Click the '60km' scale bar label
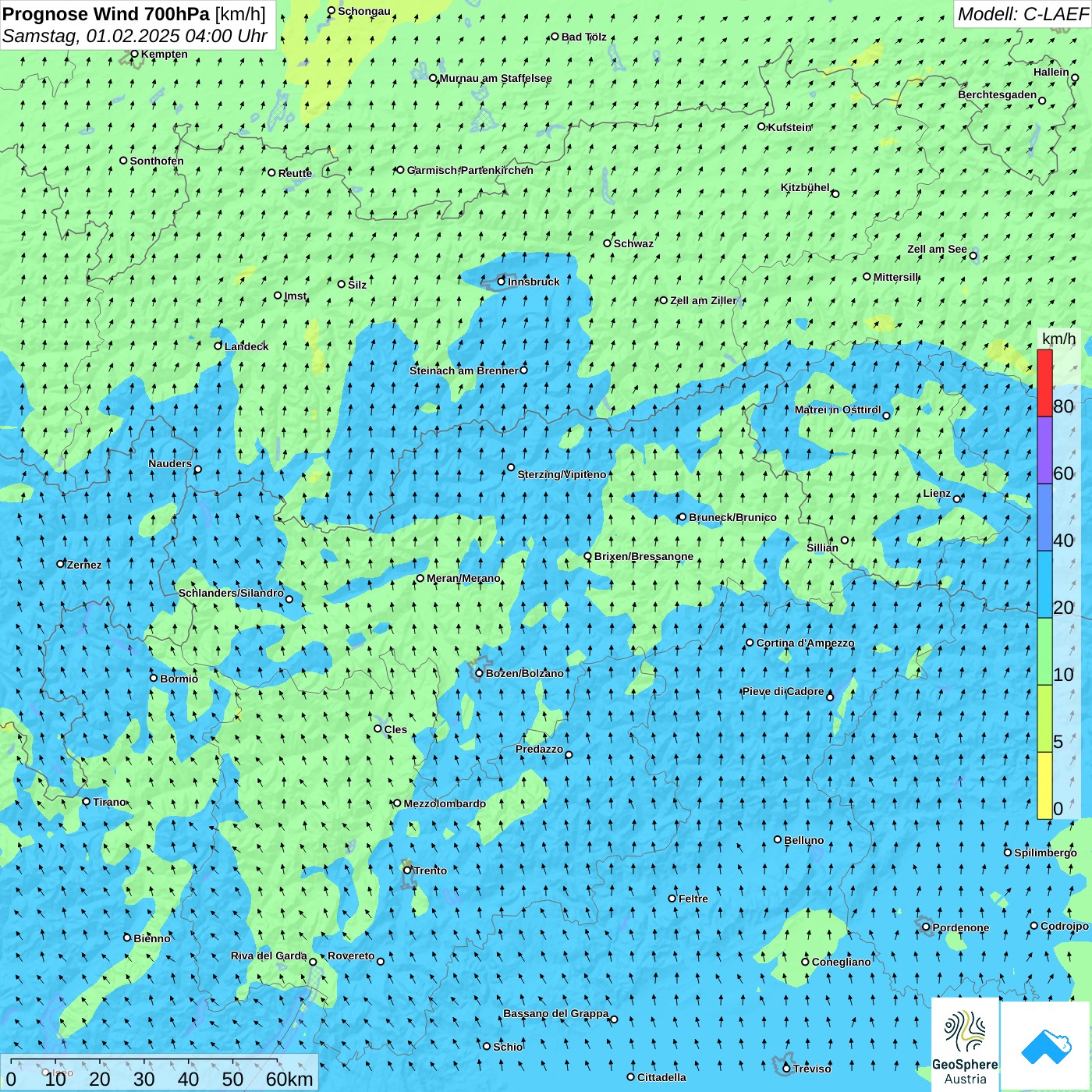1092x1092 pixels. pyautogui.click(x=289, y=1079)
